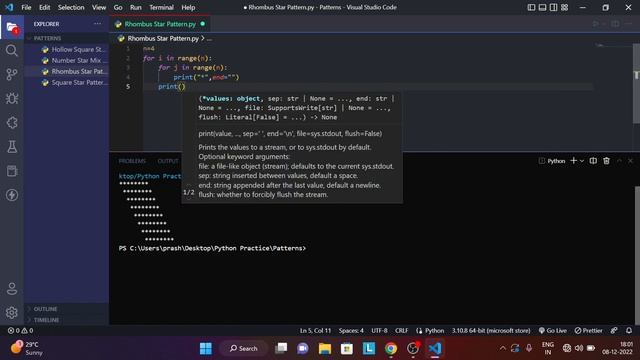Open Square Star Patter... file
Image resolution: width=640 pixels, height=360 pixels.
coord(67,82)
